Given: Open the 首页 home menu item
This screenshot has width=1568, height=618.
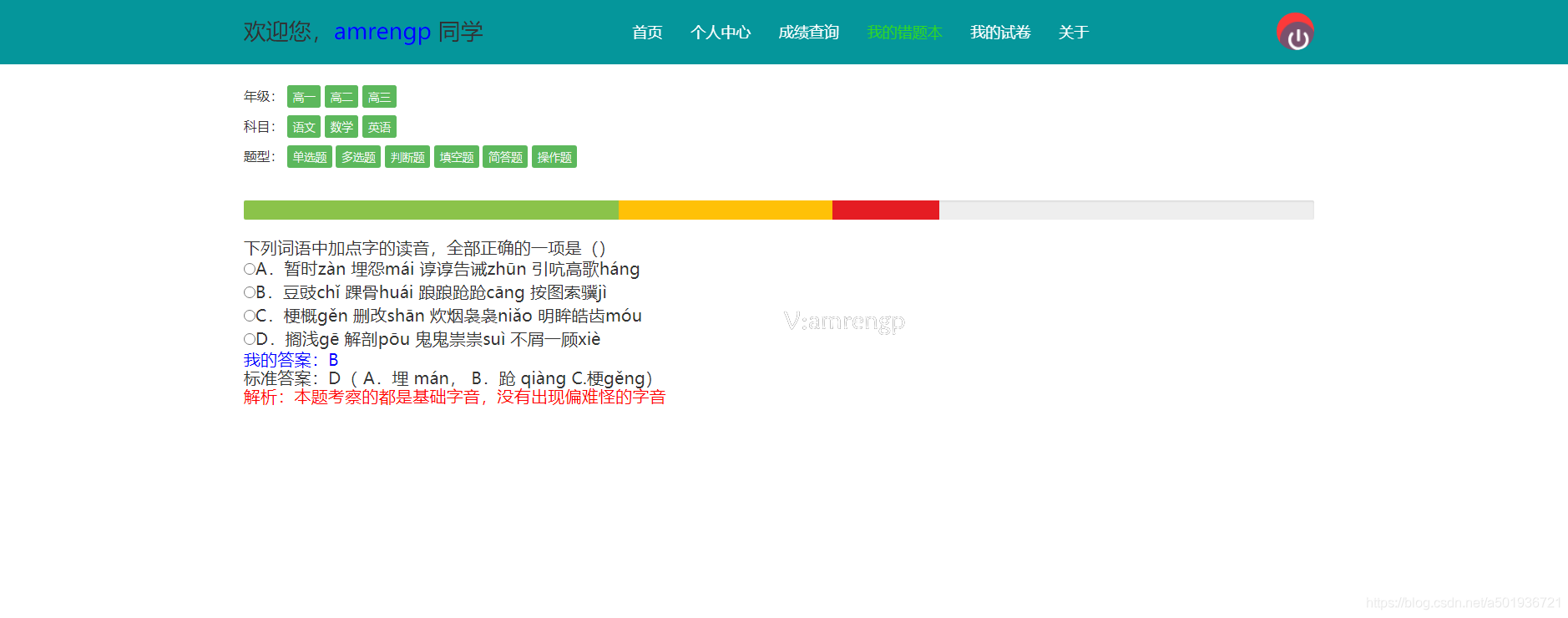Looking at the screenshot, I should (x=647, y=33).
